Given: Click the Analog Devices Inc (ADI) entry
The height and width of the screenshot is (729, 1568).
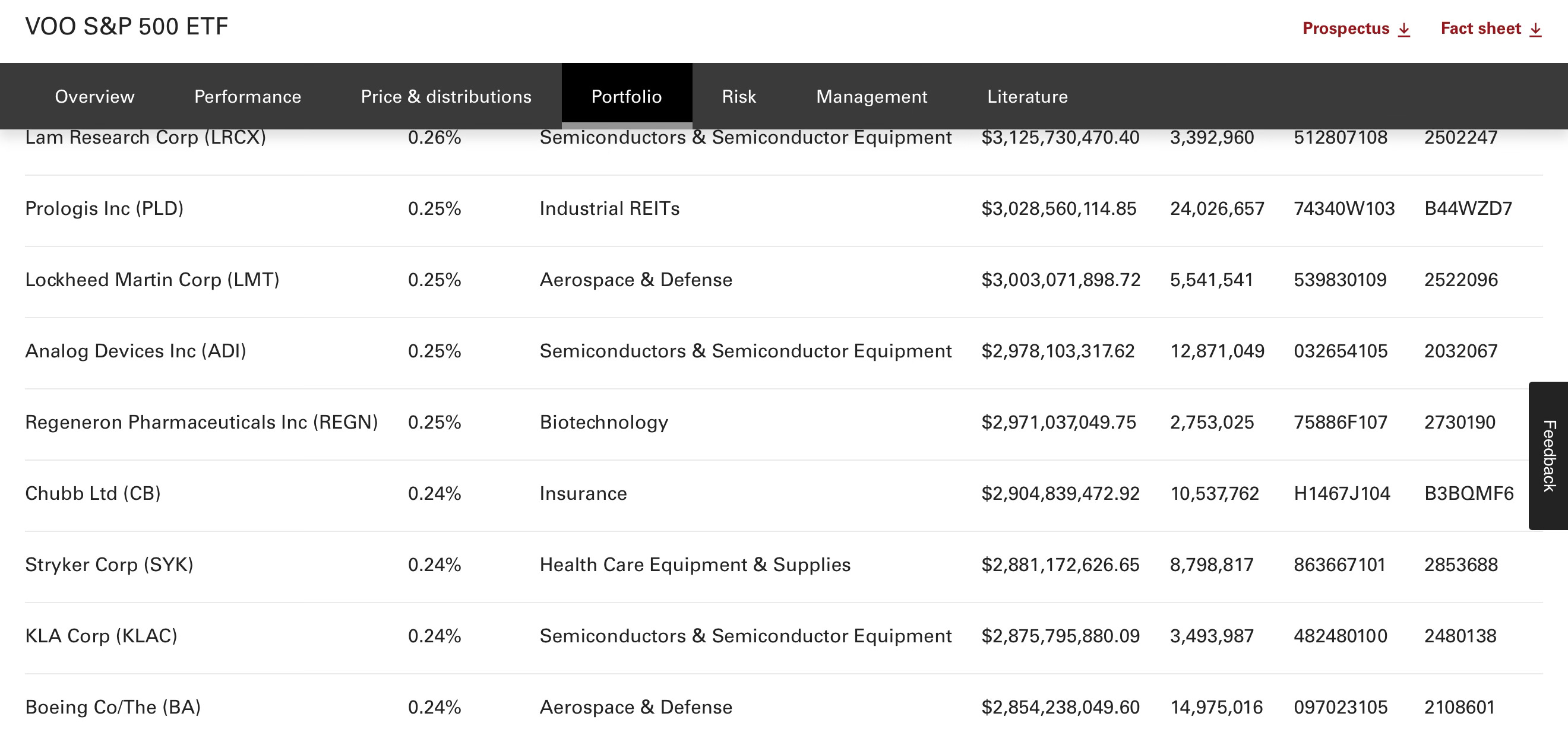Looking at the screenshot, I should (136, 351).
